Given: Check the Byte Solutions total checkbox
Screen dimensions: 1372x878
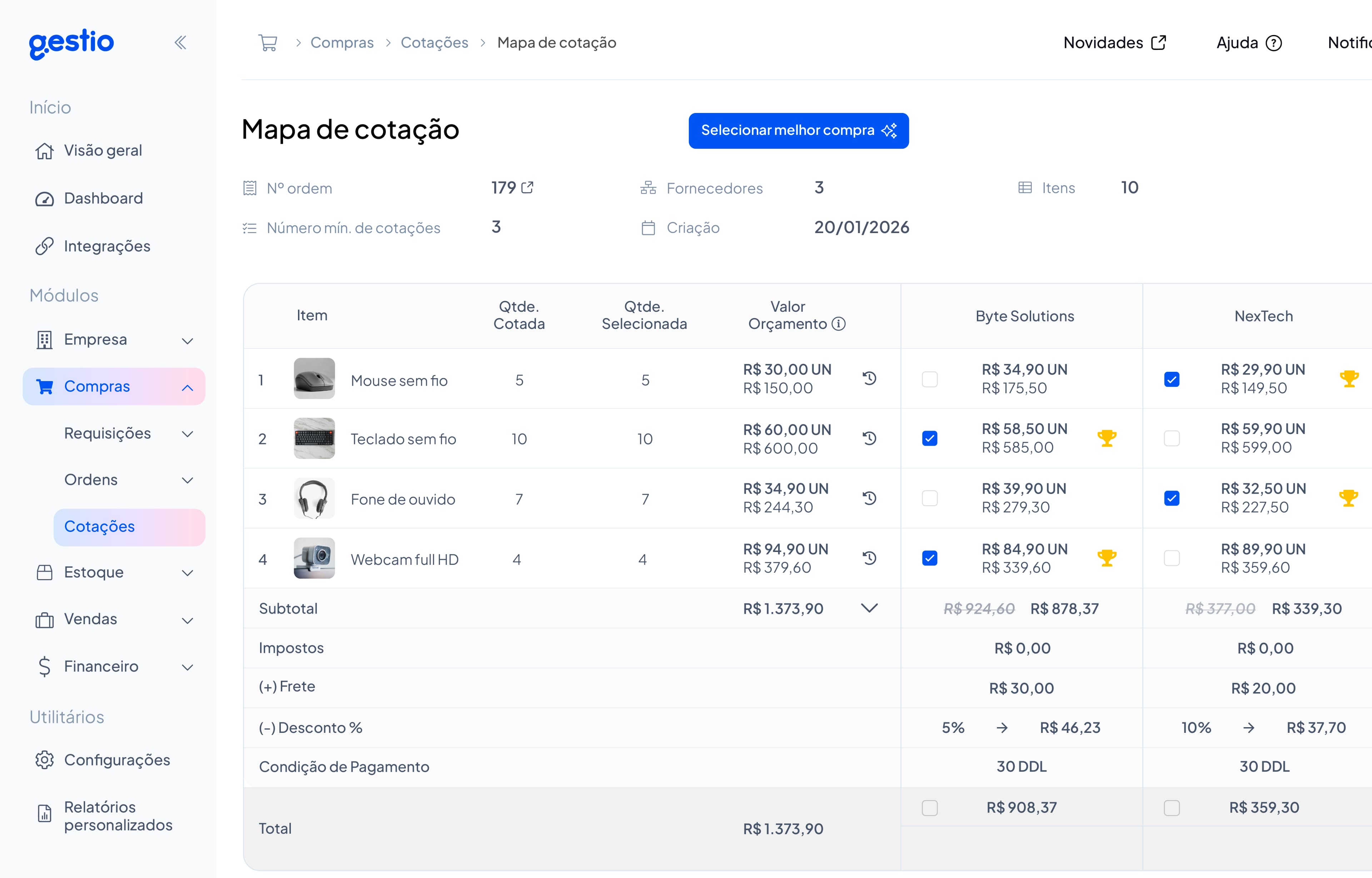Looking at the screenshot, I should pos(930,807).
